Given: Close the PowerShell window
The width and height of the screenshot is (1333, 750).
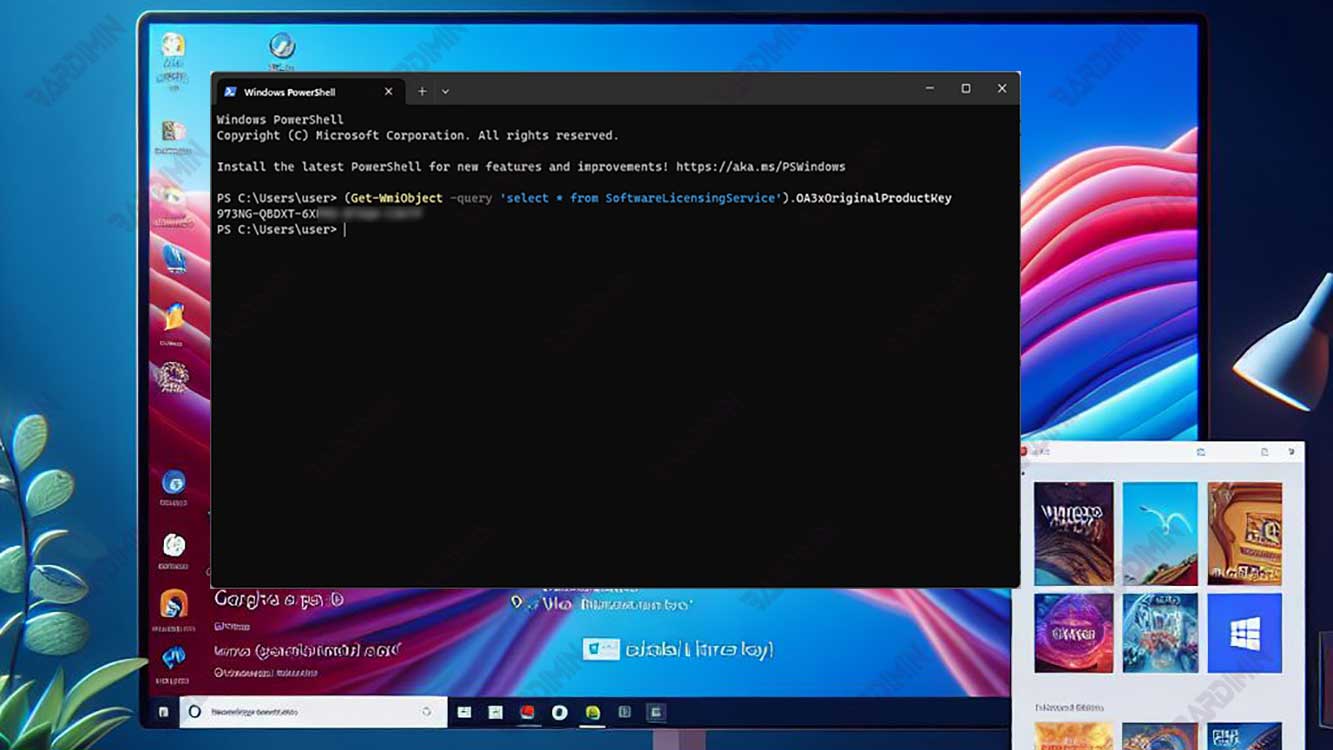Looking at the screenshot, I should (1002, 89).
